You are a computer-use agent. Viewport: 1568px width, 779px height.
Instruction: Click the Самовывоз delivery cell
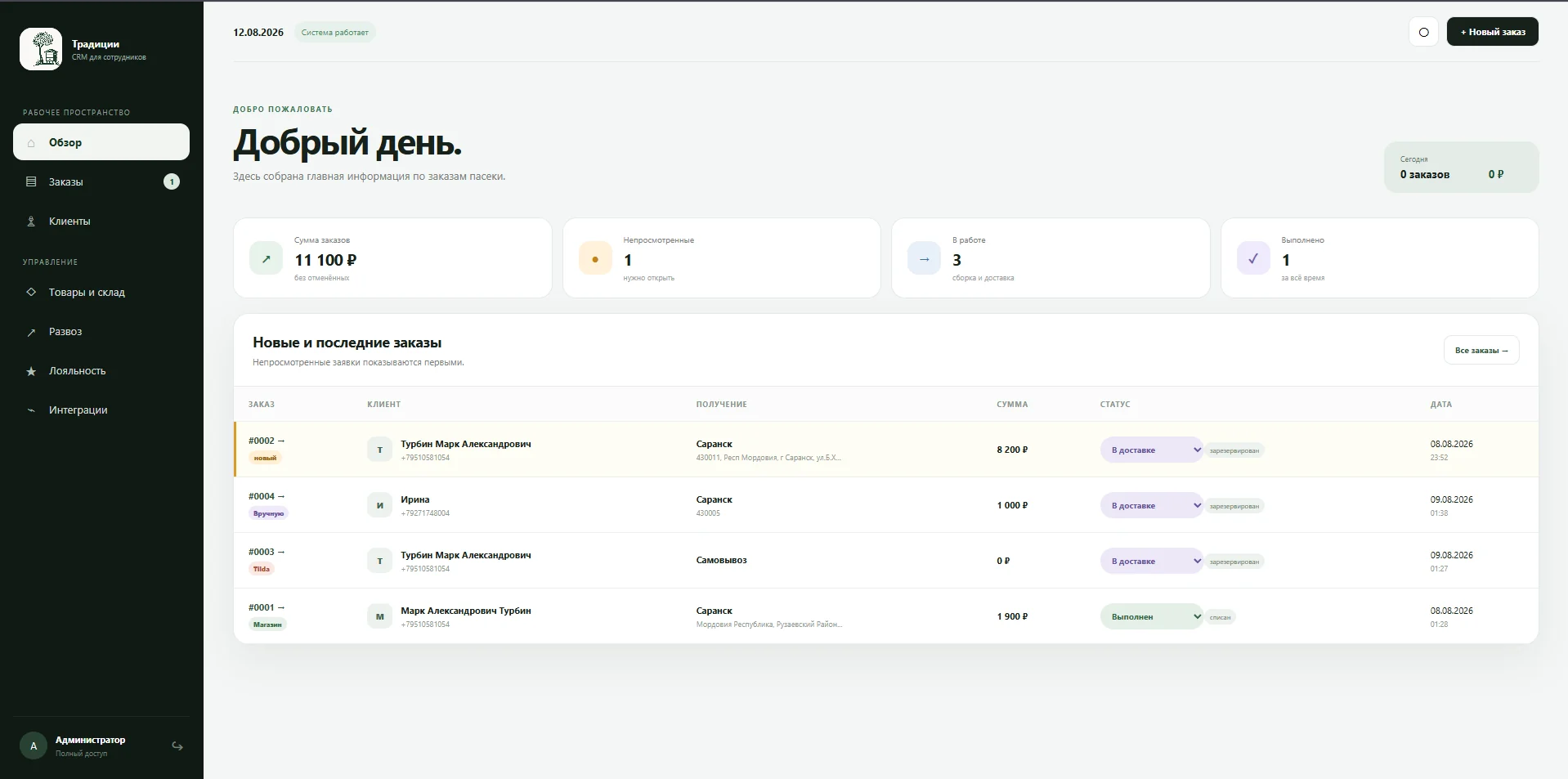pyautogui.click(x=721, y=560)
